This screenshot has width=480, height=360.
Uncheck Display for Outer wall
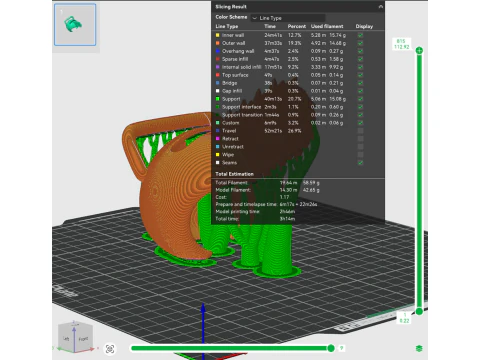coord(360,43)
